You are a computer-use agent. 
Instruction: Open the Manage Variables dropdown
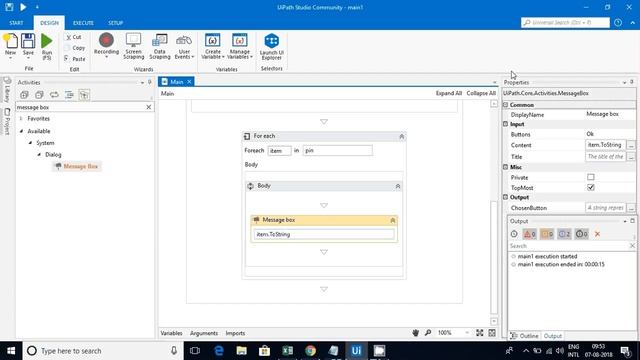[x=240, y=47]
